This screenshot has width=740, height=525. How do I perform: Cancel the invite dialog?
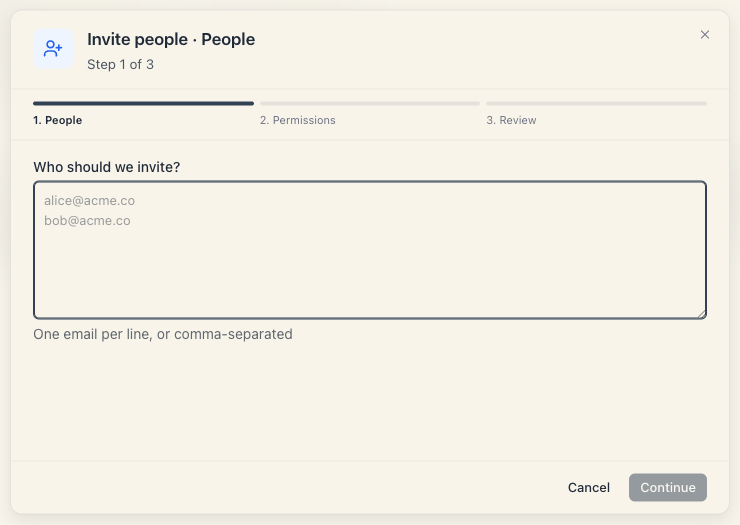point(589,488)
